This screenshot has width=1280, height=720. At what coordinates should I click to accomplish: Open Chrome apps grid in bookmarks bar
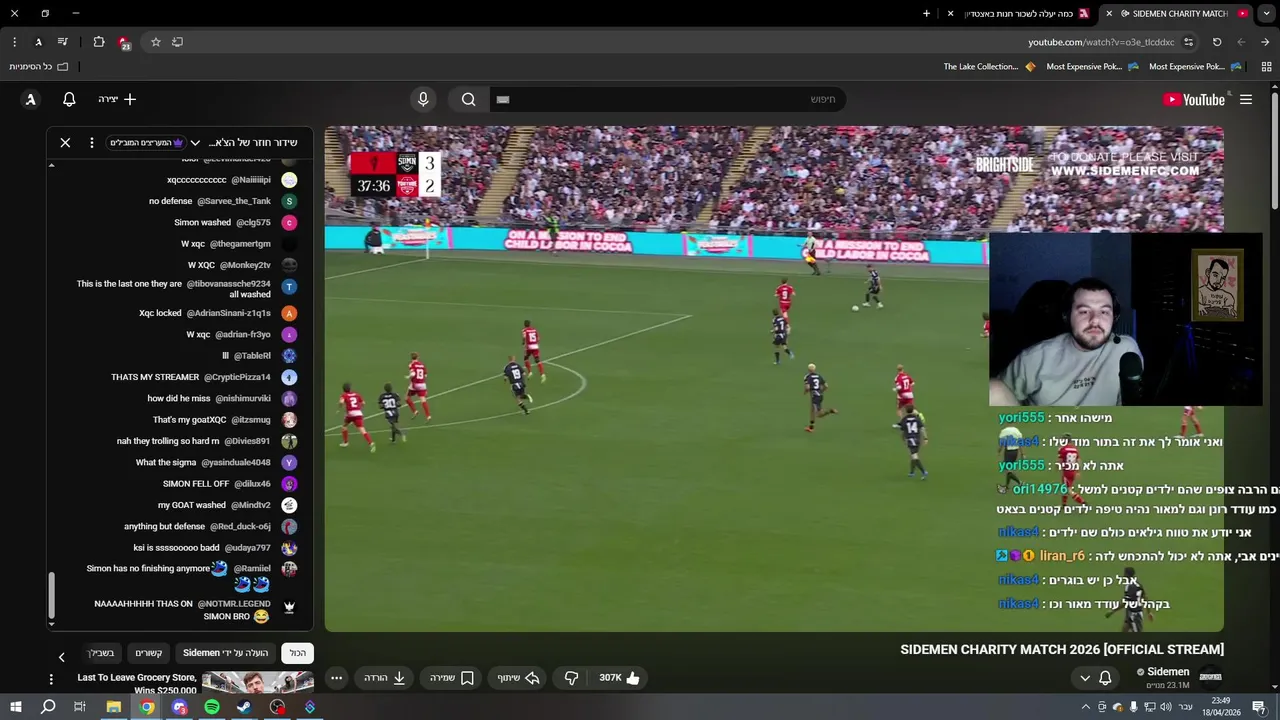click(1266, 66)
